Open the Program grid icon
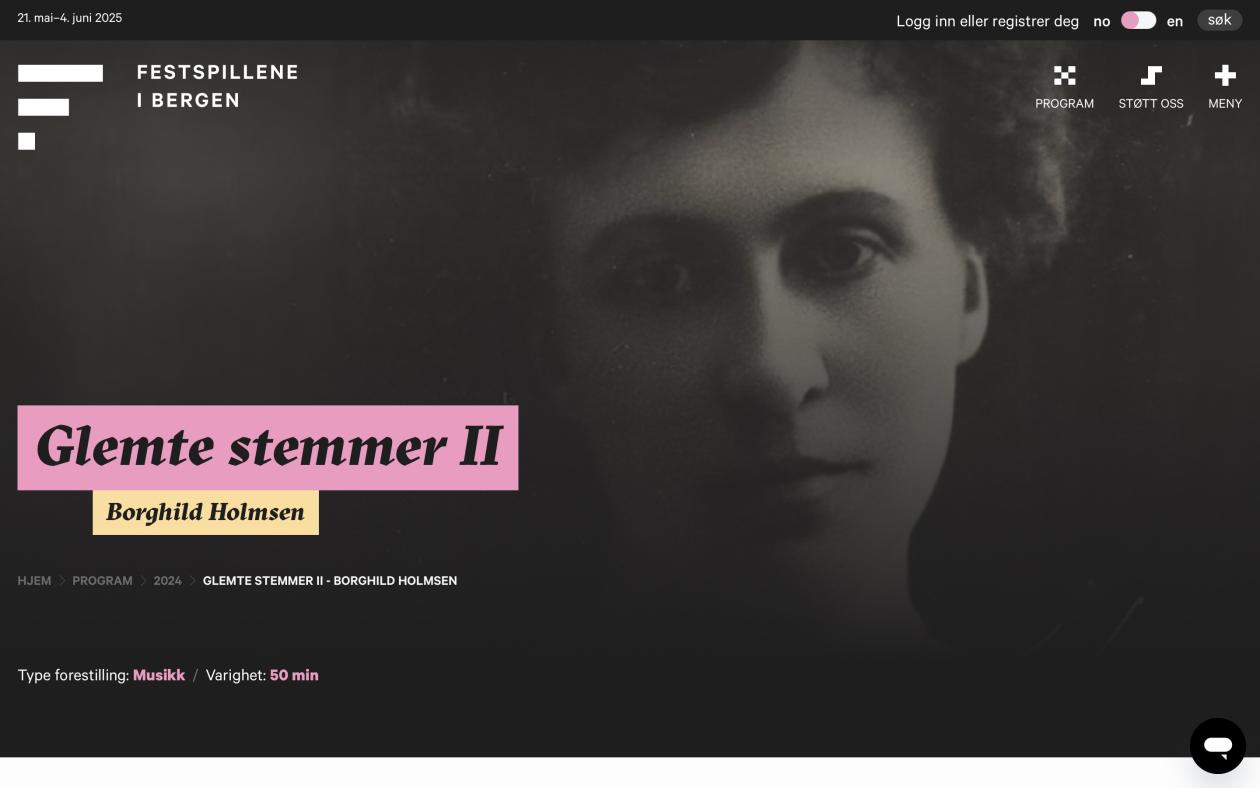Viewport: 1260px width, 788px height. 1064,76
